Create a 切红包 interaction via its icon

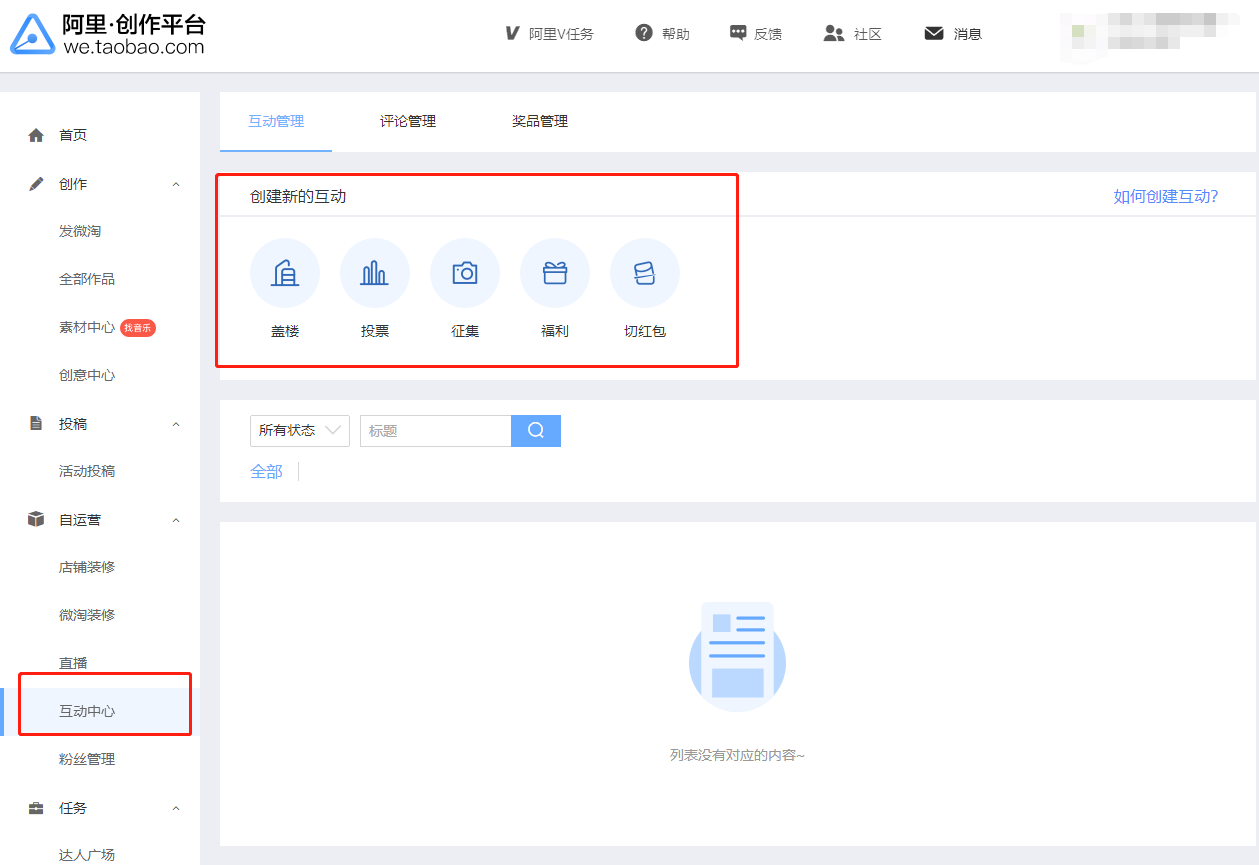[x=645, y=273]
